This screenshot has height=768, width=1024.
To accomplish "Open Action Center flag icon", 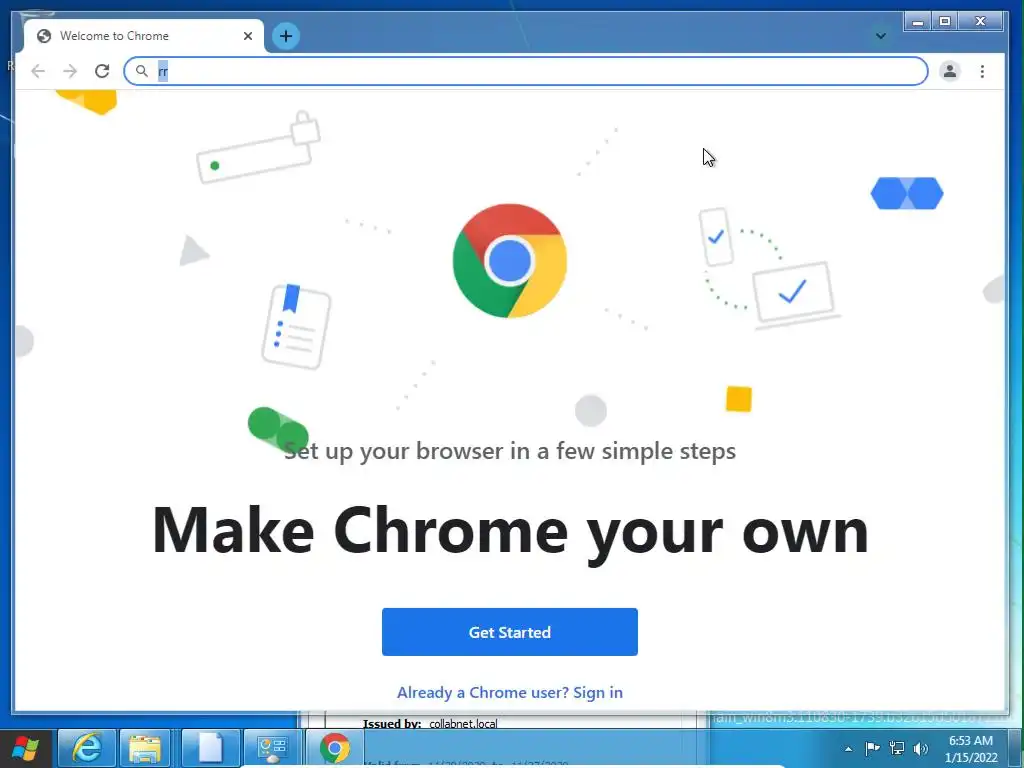I will point(872,748).
